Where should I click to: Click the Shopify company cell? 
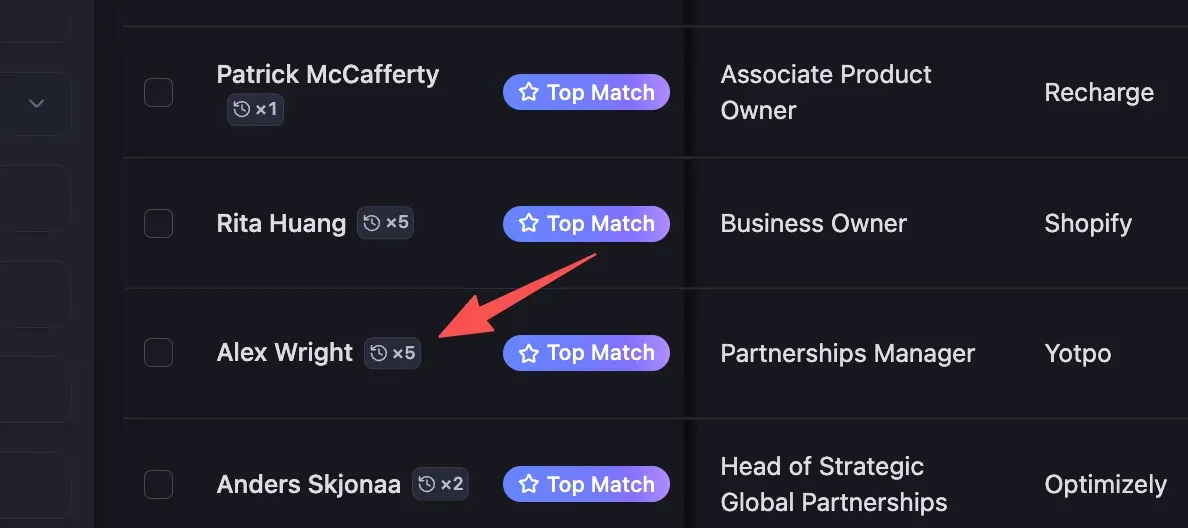click(1088, 223)
